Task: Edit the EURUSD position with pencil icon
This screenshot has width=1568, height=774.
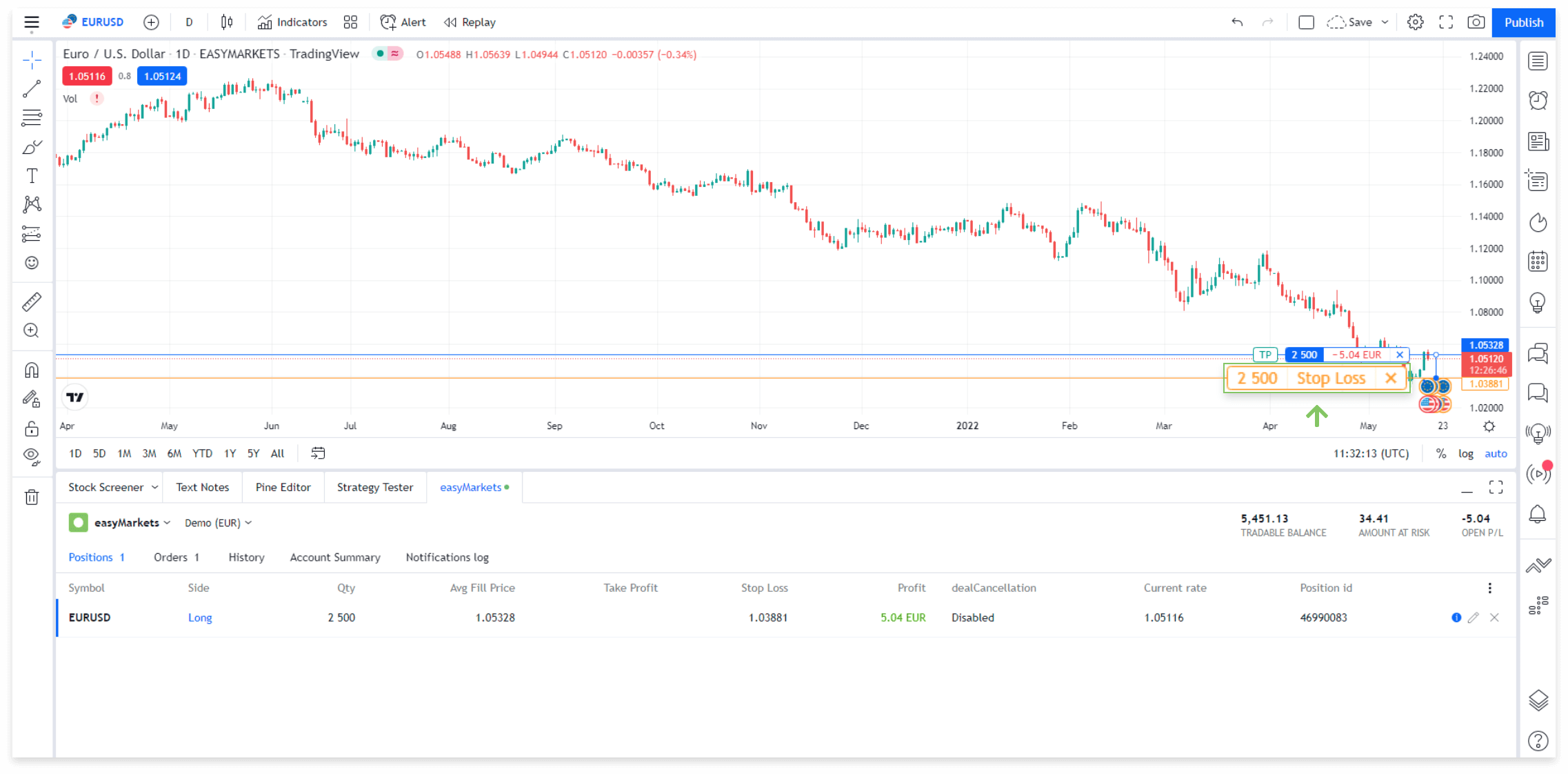Action: click(1474, 617)
